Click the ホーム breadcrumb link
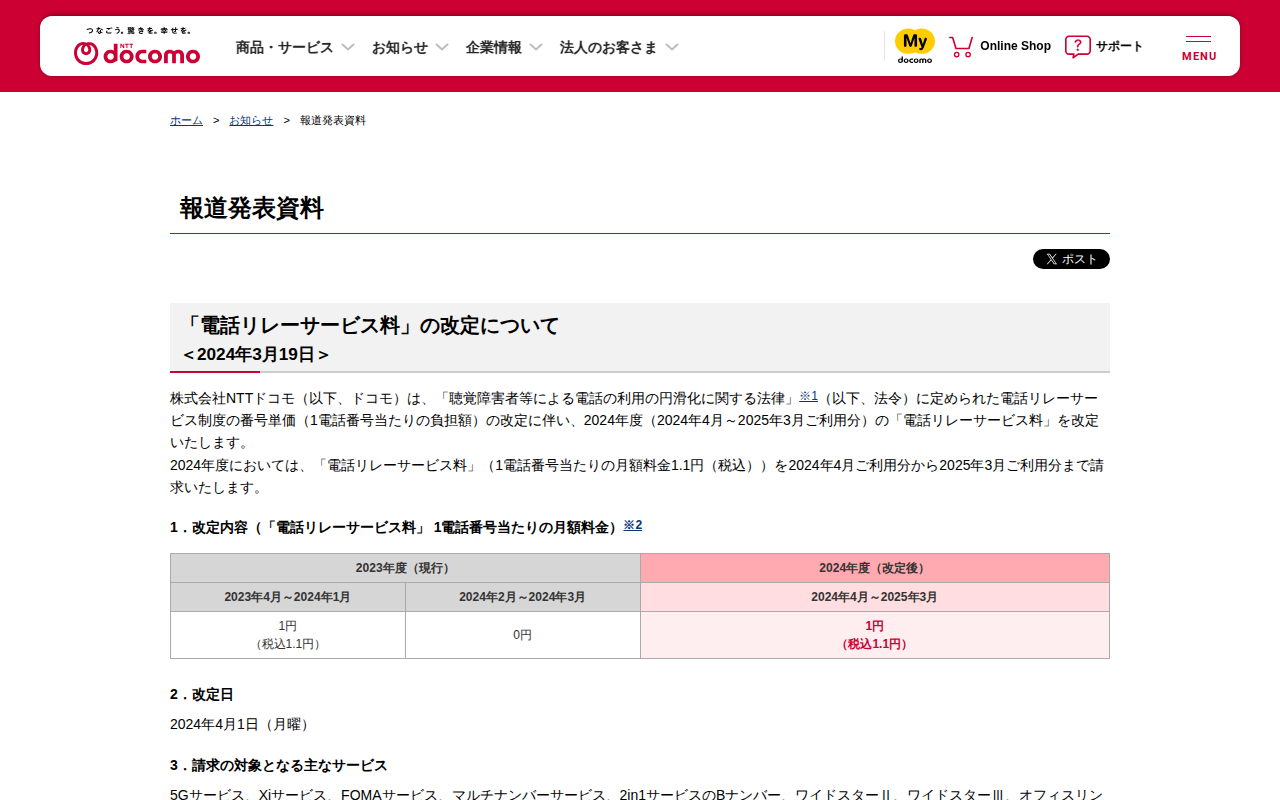Screen dimensions: 1280x800 (186, 120)
